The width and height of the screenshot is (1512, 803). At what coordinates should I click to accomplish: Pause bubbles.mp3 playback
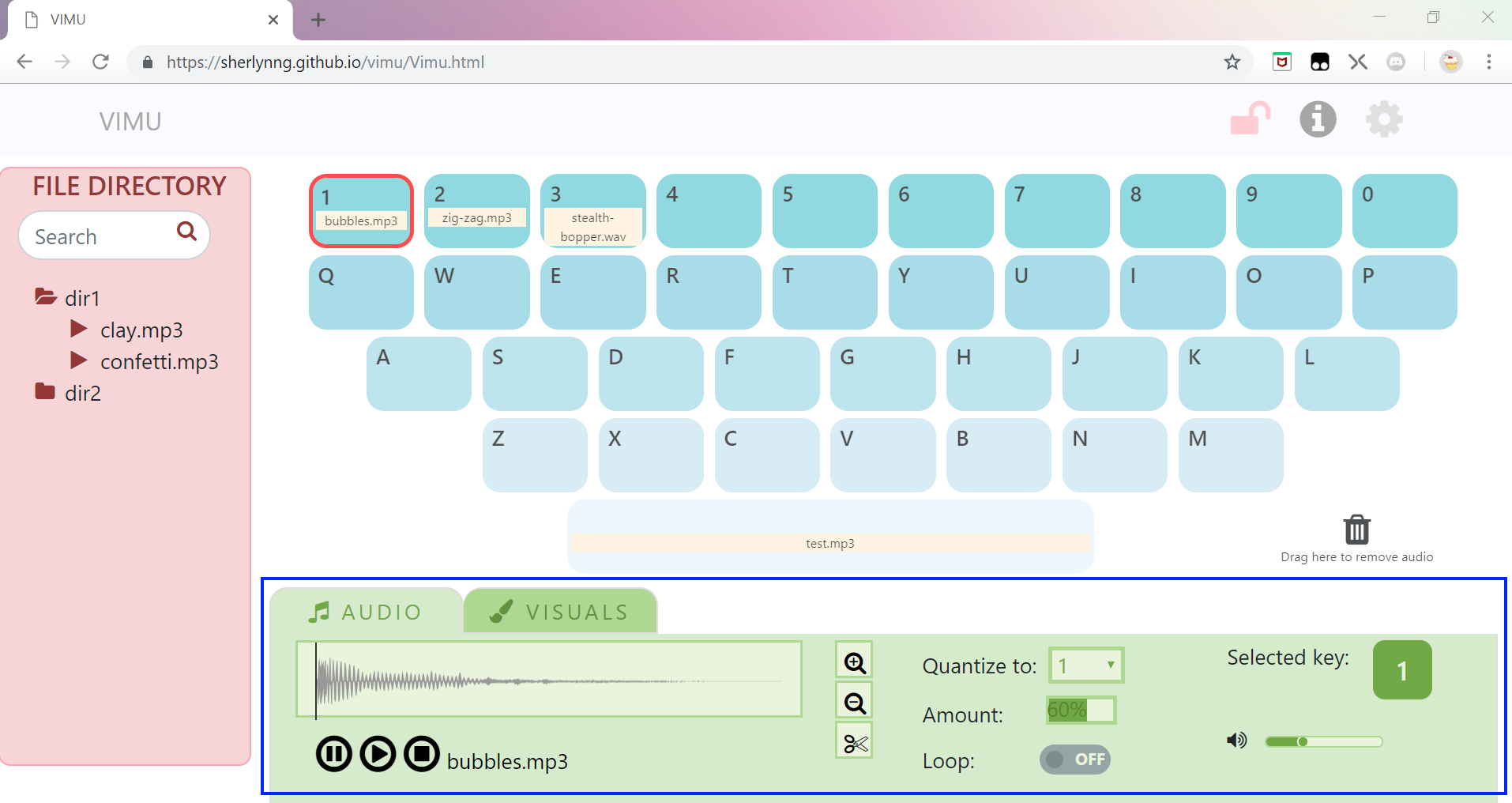coord(333,753)
